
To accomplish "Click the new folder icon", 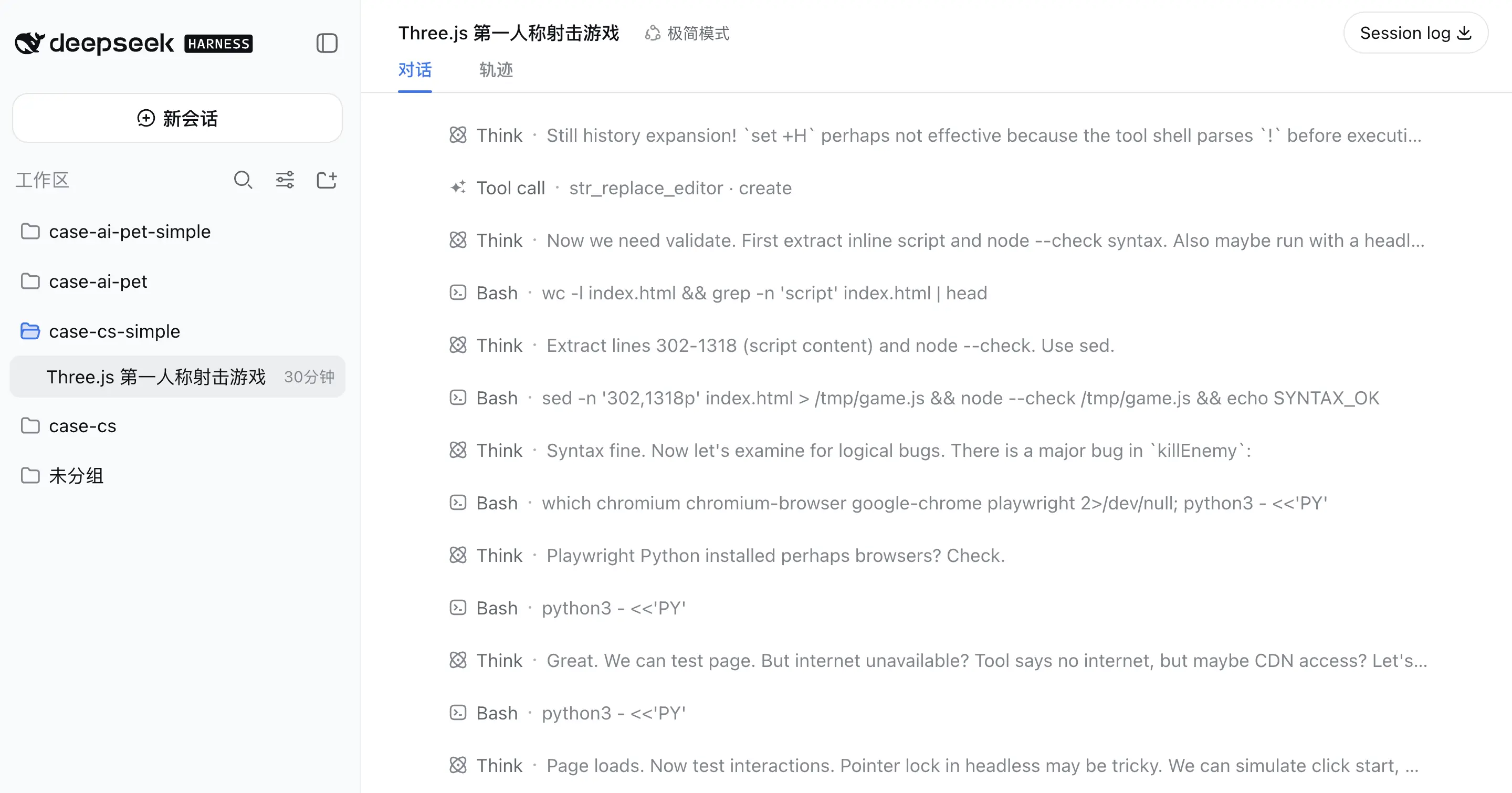I will tap(327, 180).
